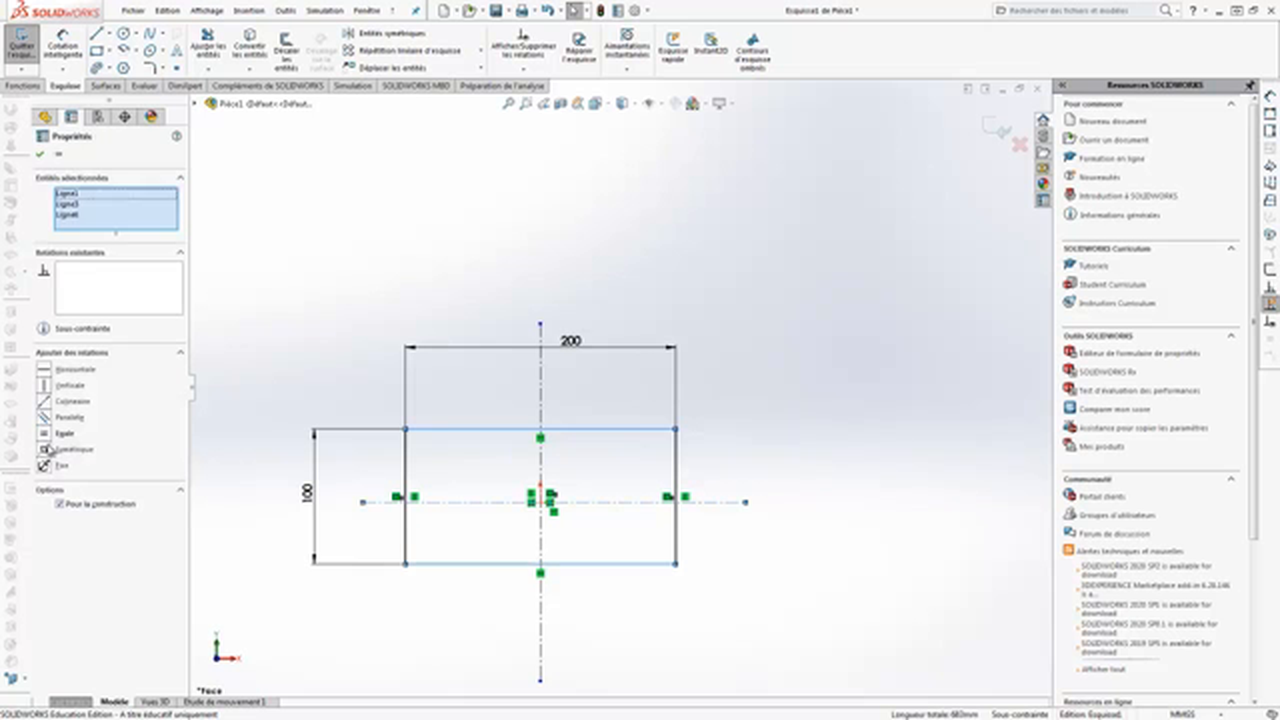
Task: Switch to the Surfaces tab
Action: 105,86
